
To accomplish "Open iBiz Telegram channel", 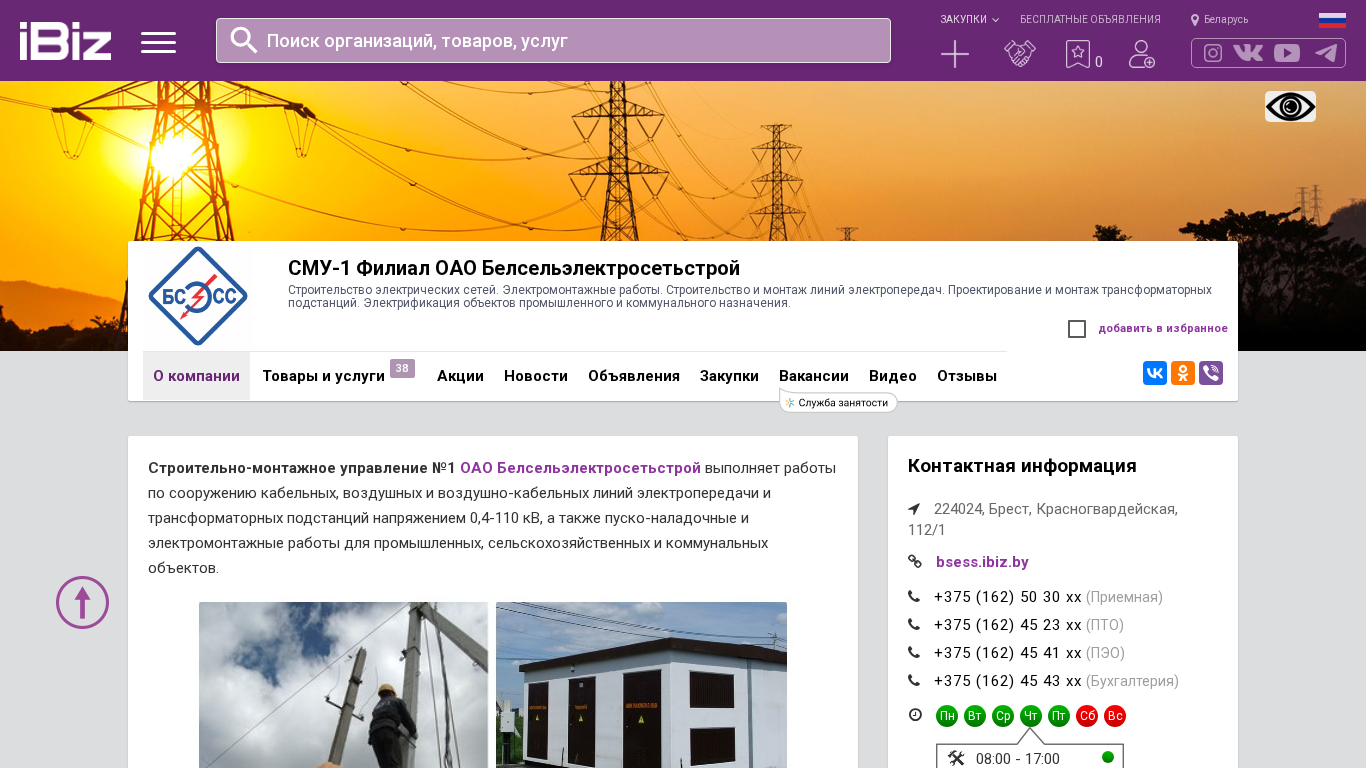I will [1326, 53].
